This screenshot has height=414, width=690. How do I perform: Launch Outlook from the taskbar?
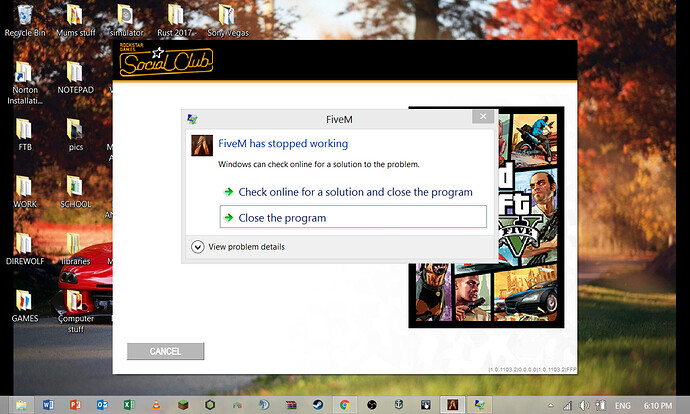pyautogui.click(x=102, y=405)
